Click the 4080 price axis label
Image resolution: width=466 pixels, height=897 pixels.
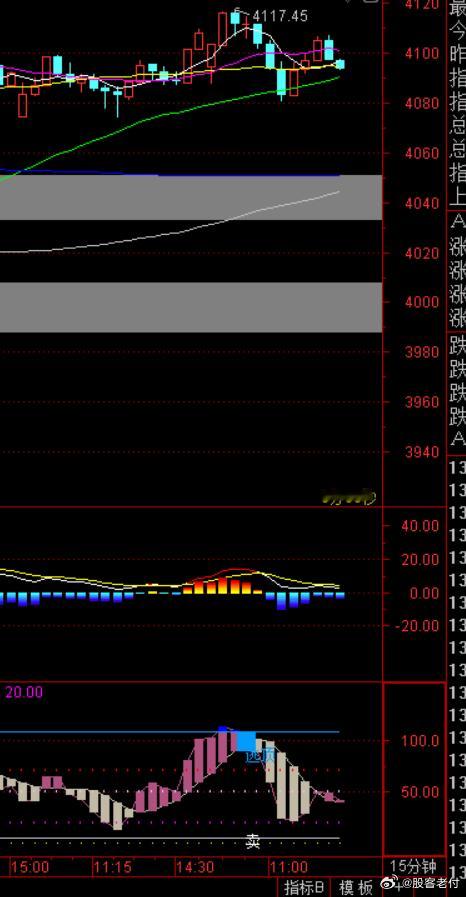[423, 104]
